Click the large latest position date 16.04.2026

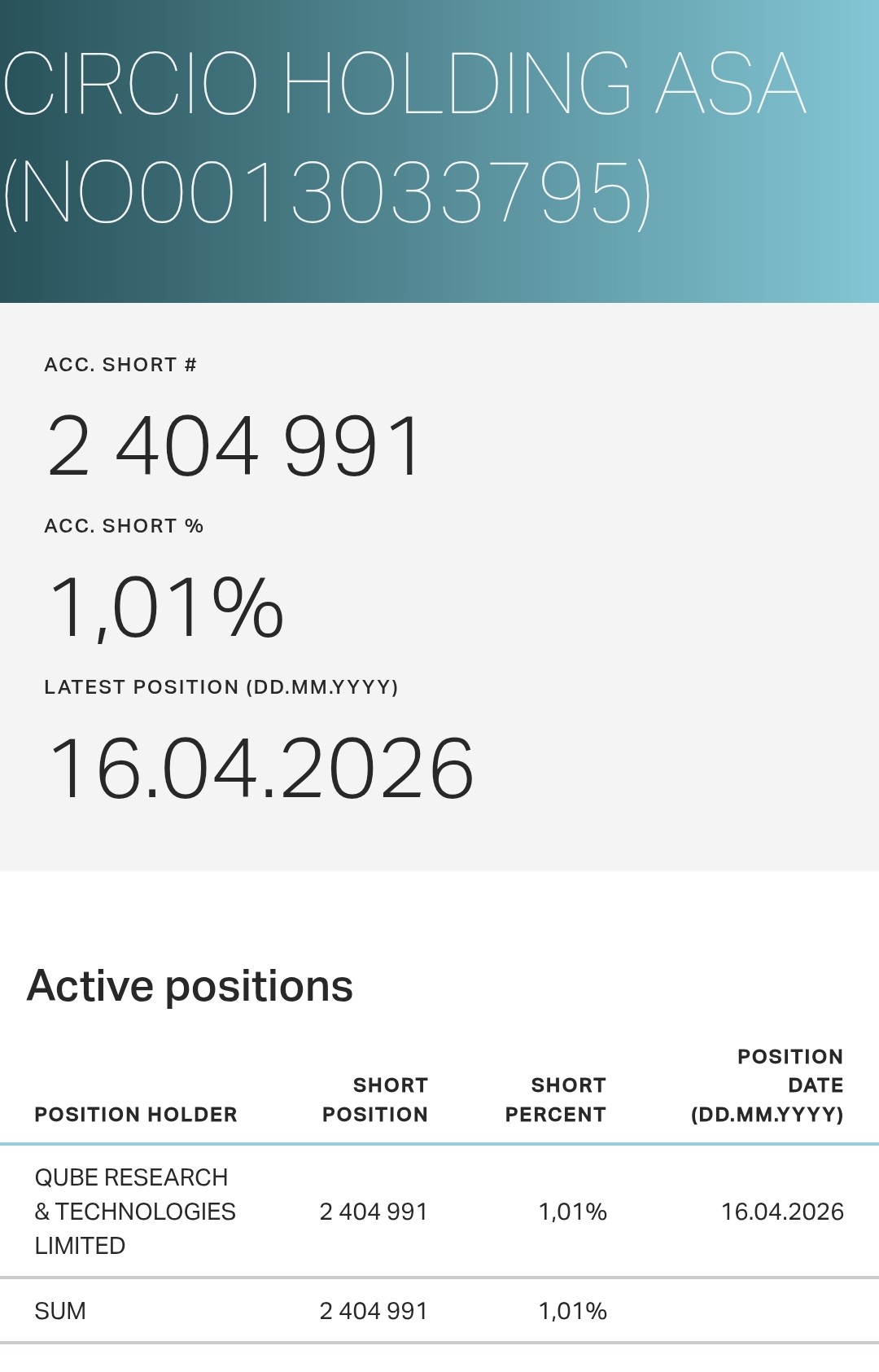pos(261,769)
